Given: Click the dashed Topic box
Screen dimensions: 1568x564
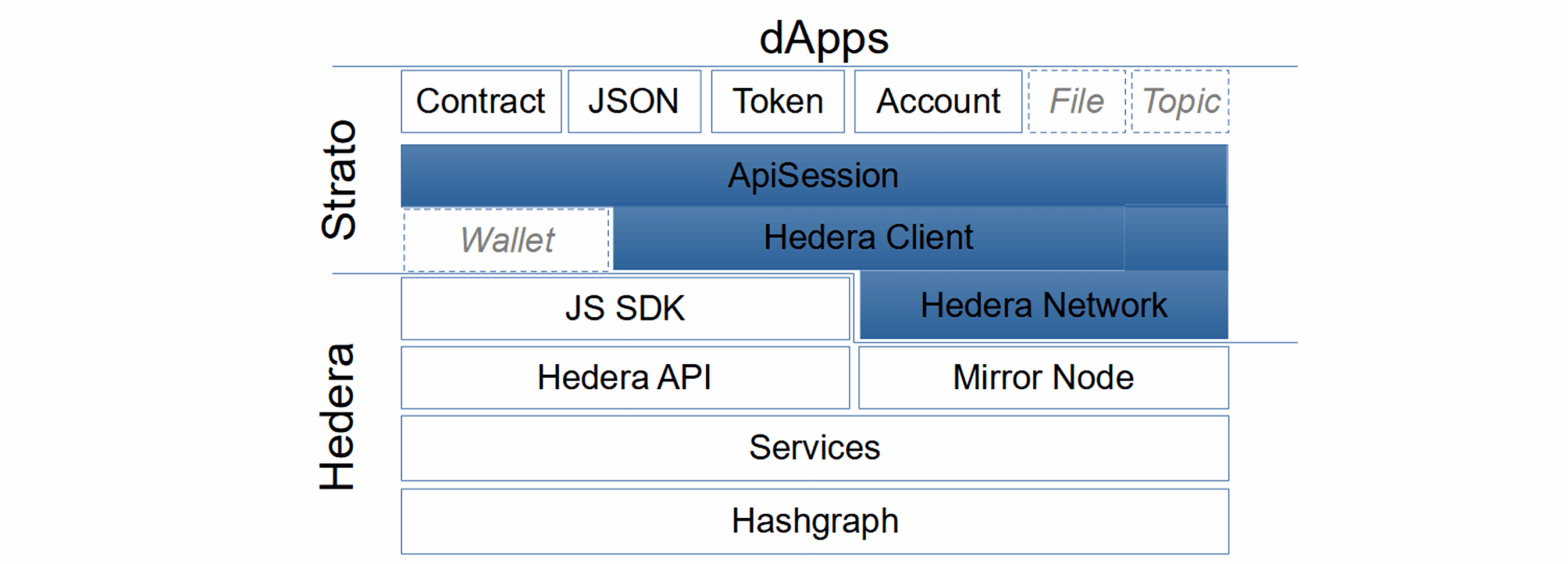Looking at the screenshot, I should pyautogui.click(x=1180, y=102).
